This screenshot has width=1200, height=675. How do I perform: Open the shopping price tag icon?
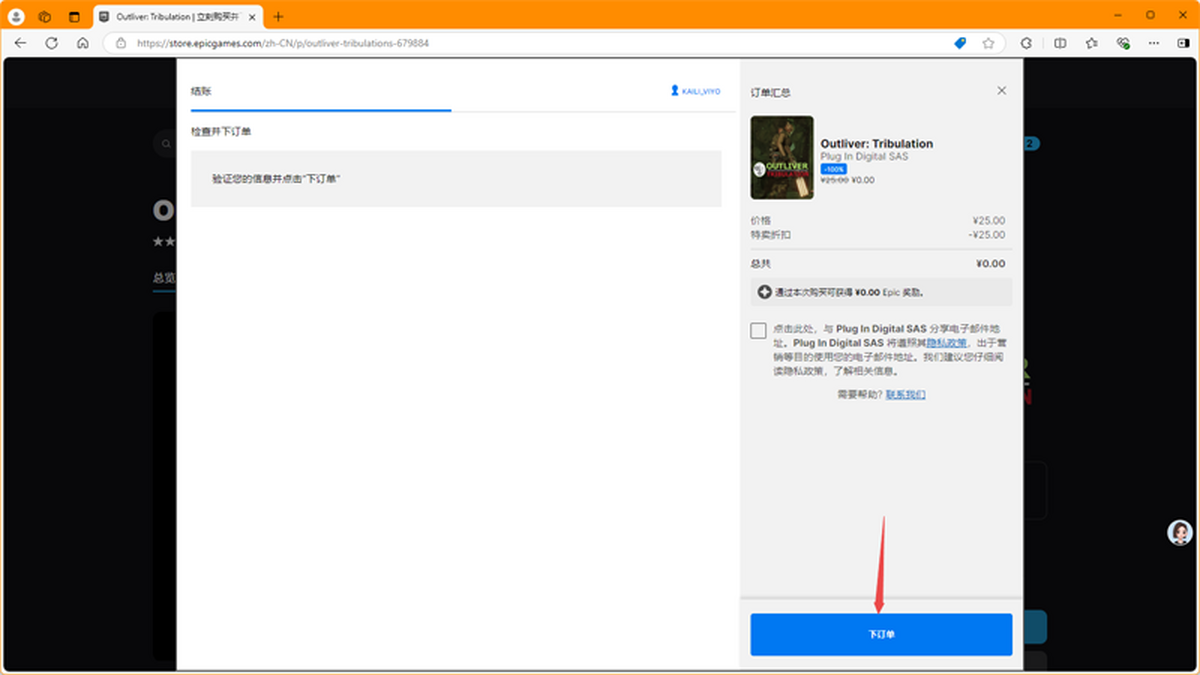[x=960, y=43]
